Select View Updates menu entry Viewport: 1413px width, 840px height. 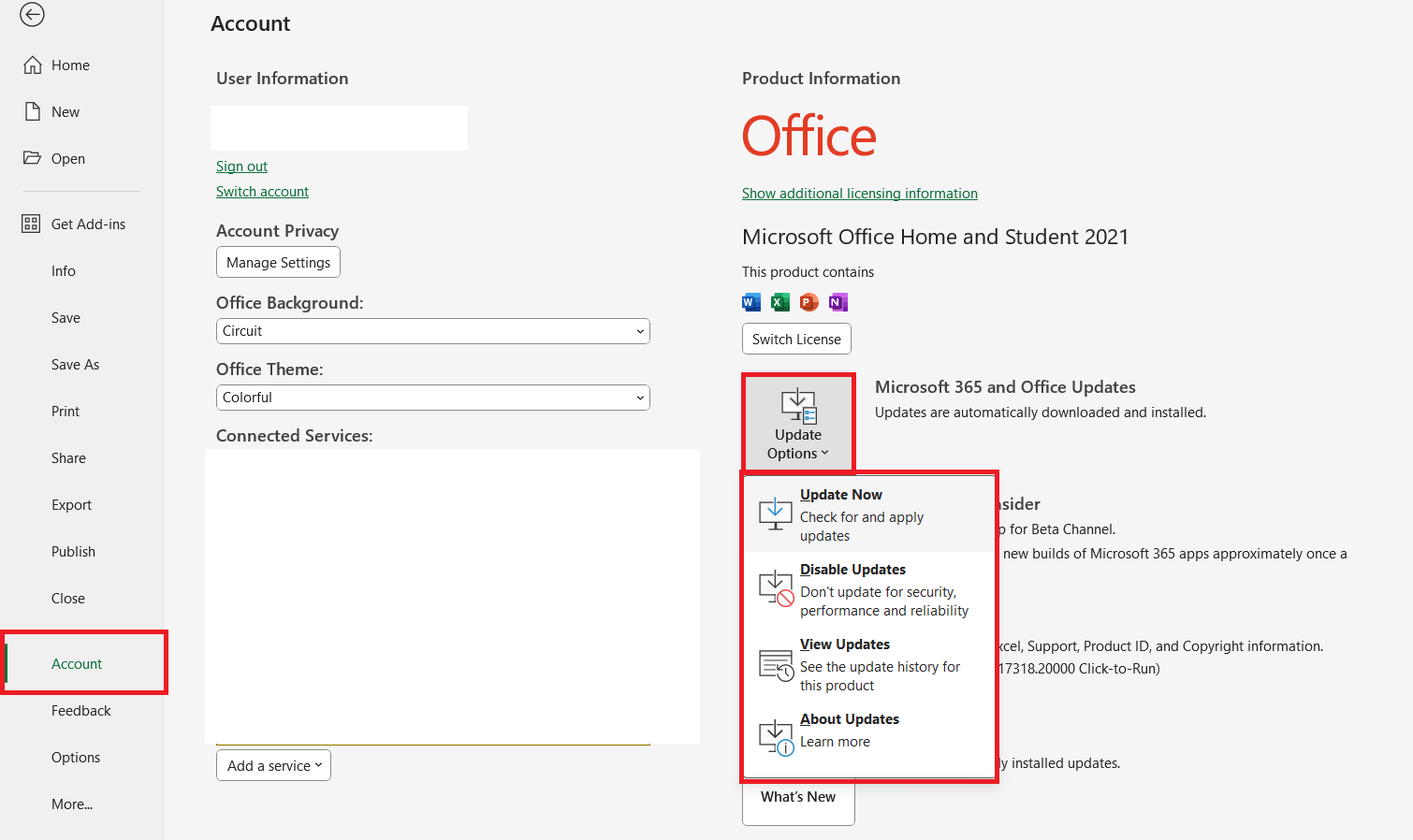click(x=869, y=664)
